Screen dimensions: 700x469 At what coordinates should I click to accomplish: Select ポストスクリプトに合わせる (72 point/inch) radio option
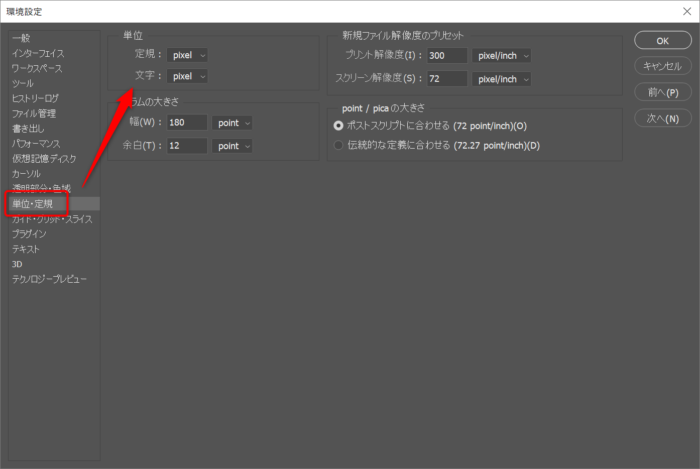coord(338,127)
